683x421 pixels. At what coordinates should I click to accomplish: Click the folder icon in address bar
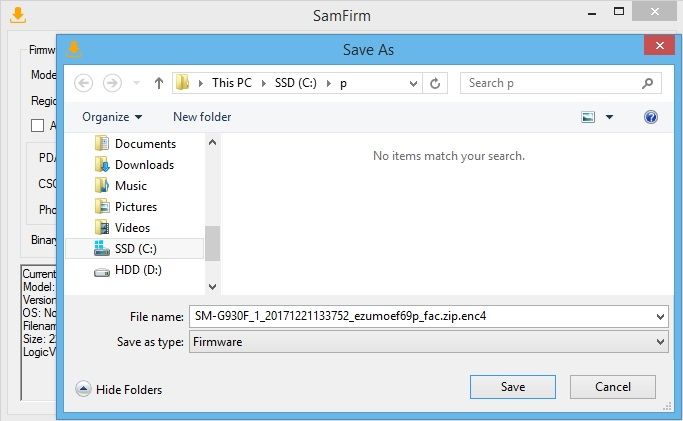(x=183, y=82)
